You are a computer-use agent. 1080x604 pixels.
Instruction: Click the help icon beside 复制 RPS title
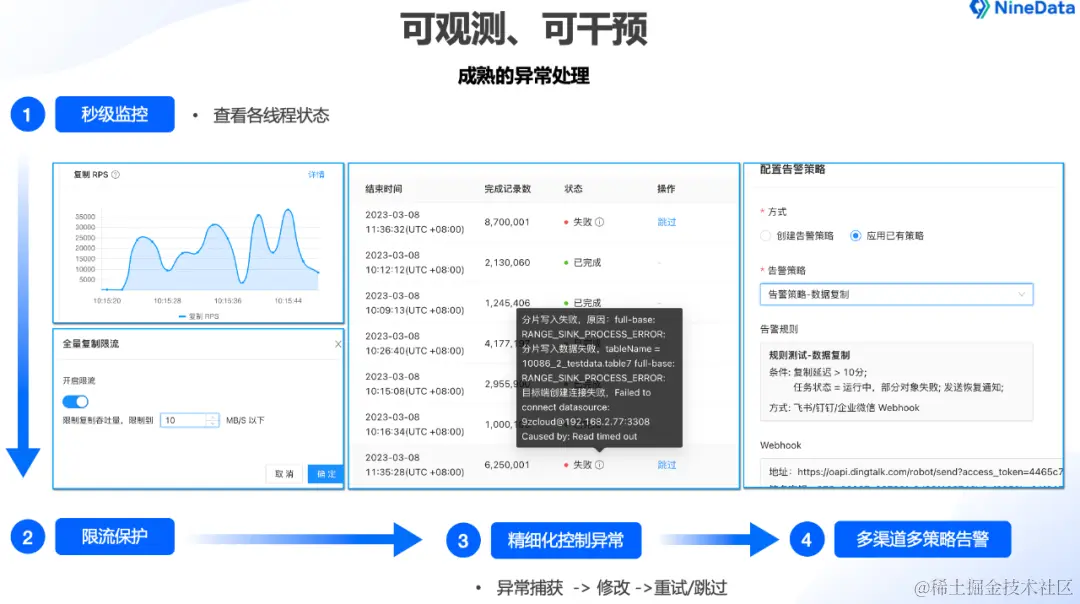tap(113, 173)
